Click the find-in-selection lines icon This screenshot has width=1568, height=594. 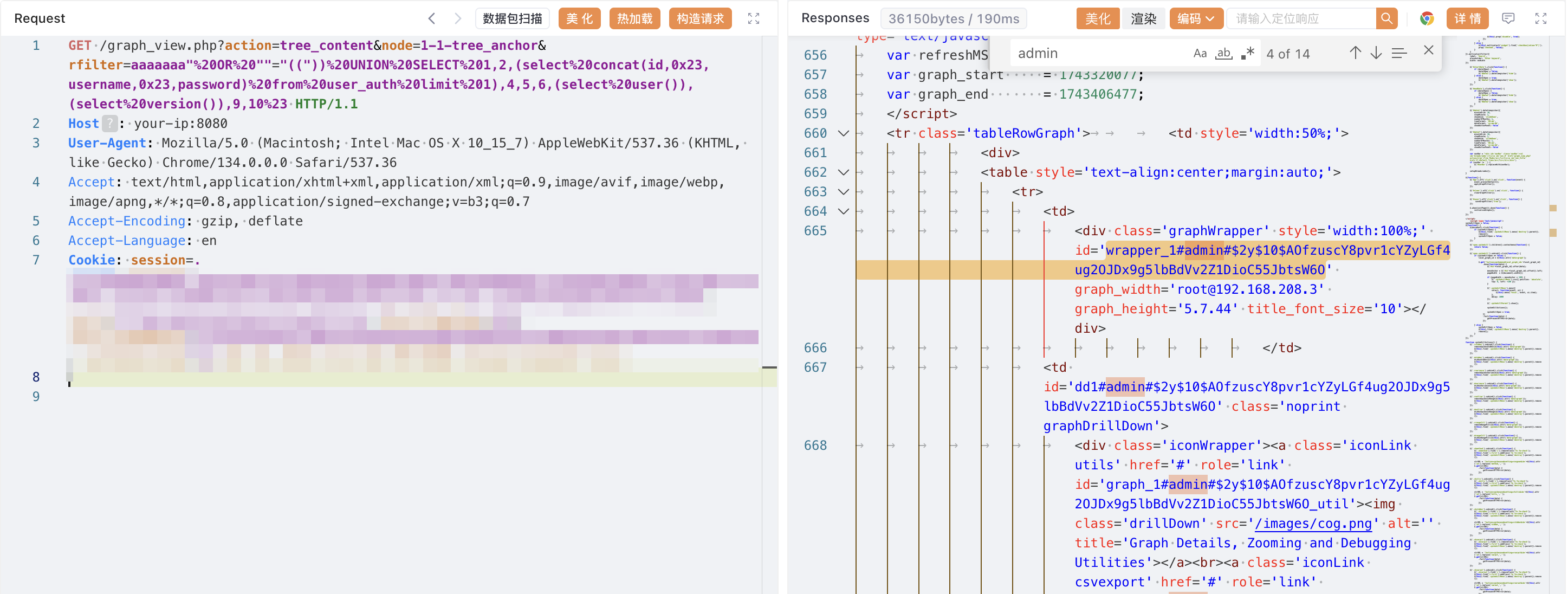click(1399, 53)
